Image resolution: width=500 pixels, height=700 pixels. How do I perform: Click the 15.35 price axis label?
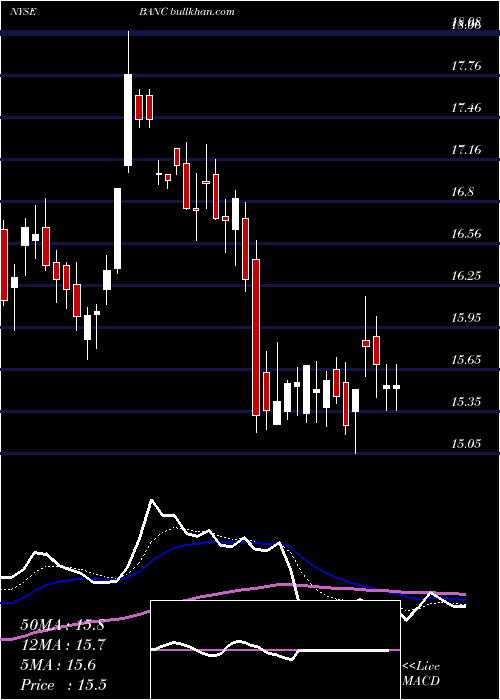(x=466, y=401)
